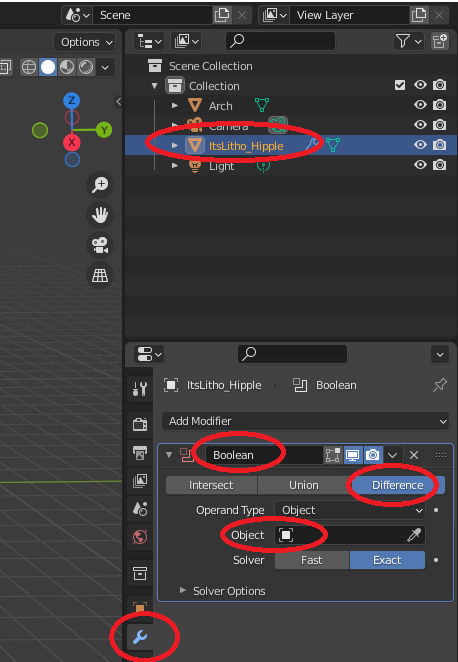Screen dimensions: 458x662
Task: Toggle X-ray mode in viewport header
Action: (5, 67)
